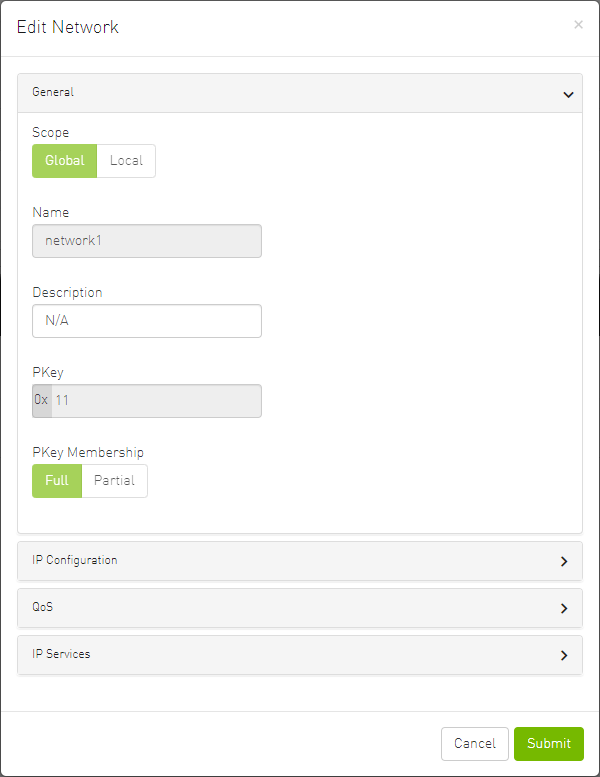Open the QoS section header
This screenshot has width=600, height=777.
pos(42,607)
